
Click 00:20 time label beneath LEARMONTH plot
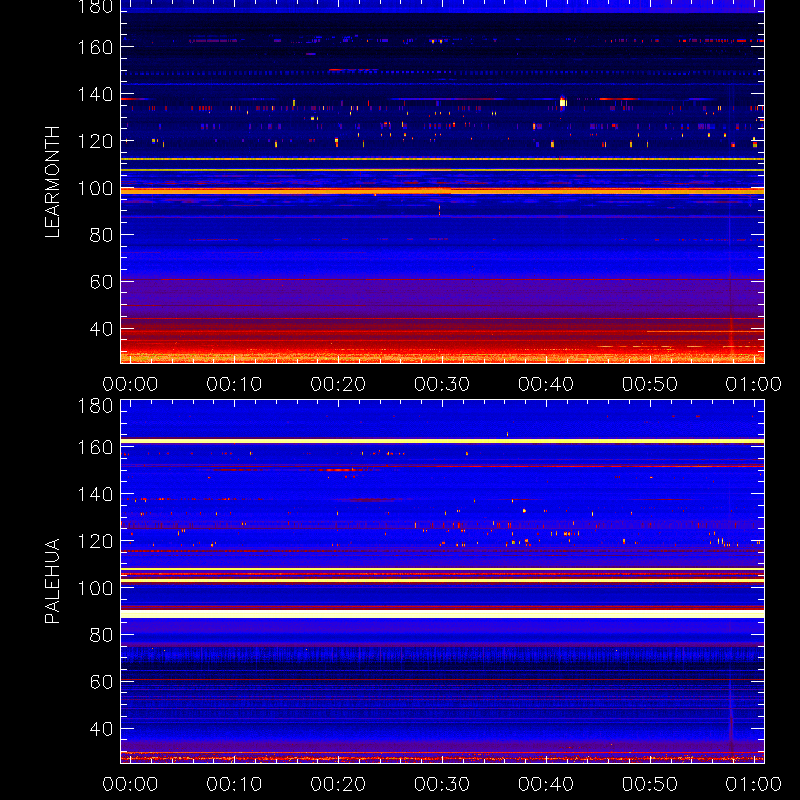coord(338,384)
